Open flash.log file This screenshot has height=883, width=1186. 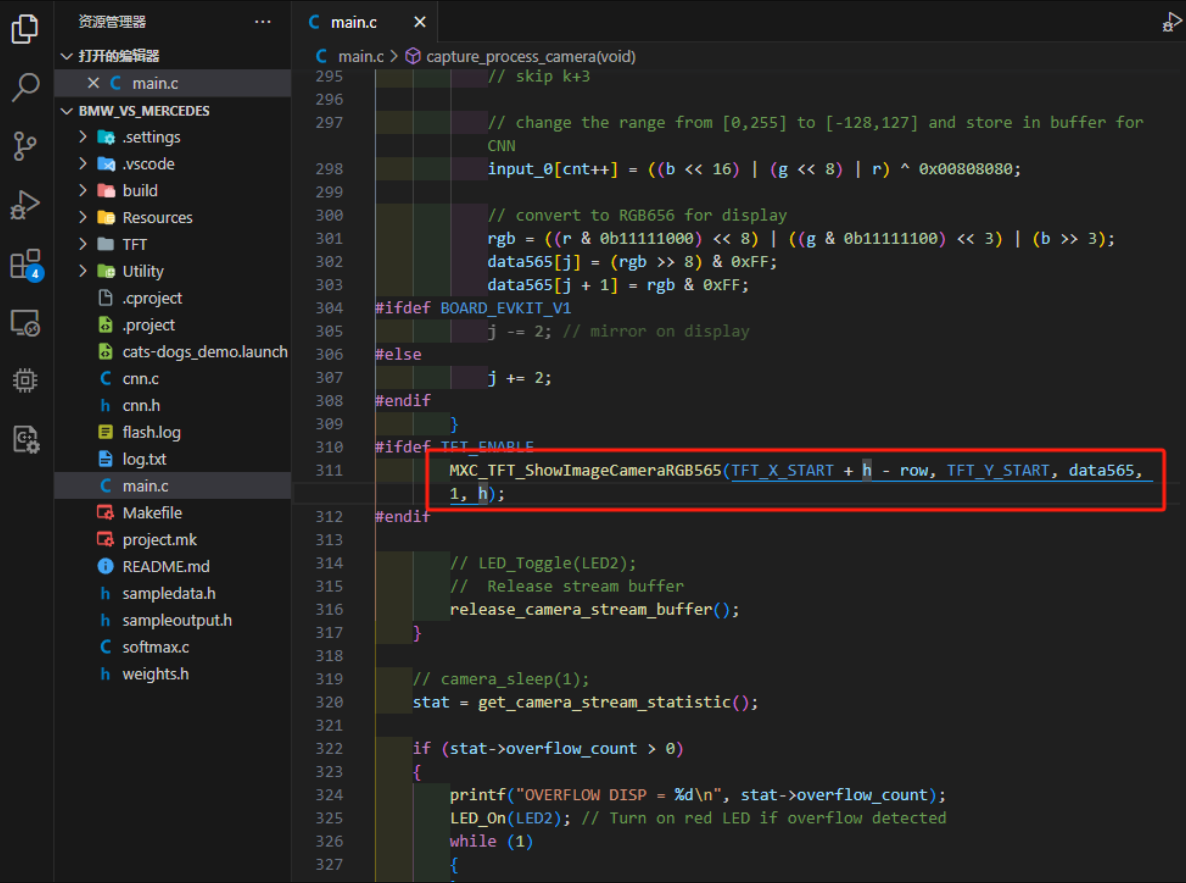coord(151,433)
